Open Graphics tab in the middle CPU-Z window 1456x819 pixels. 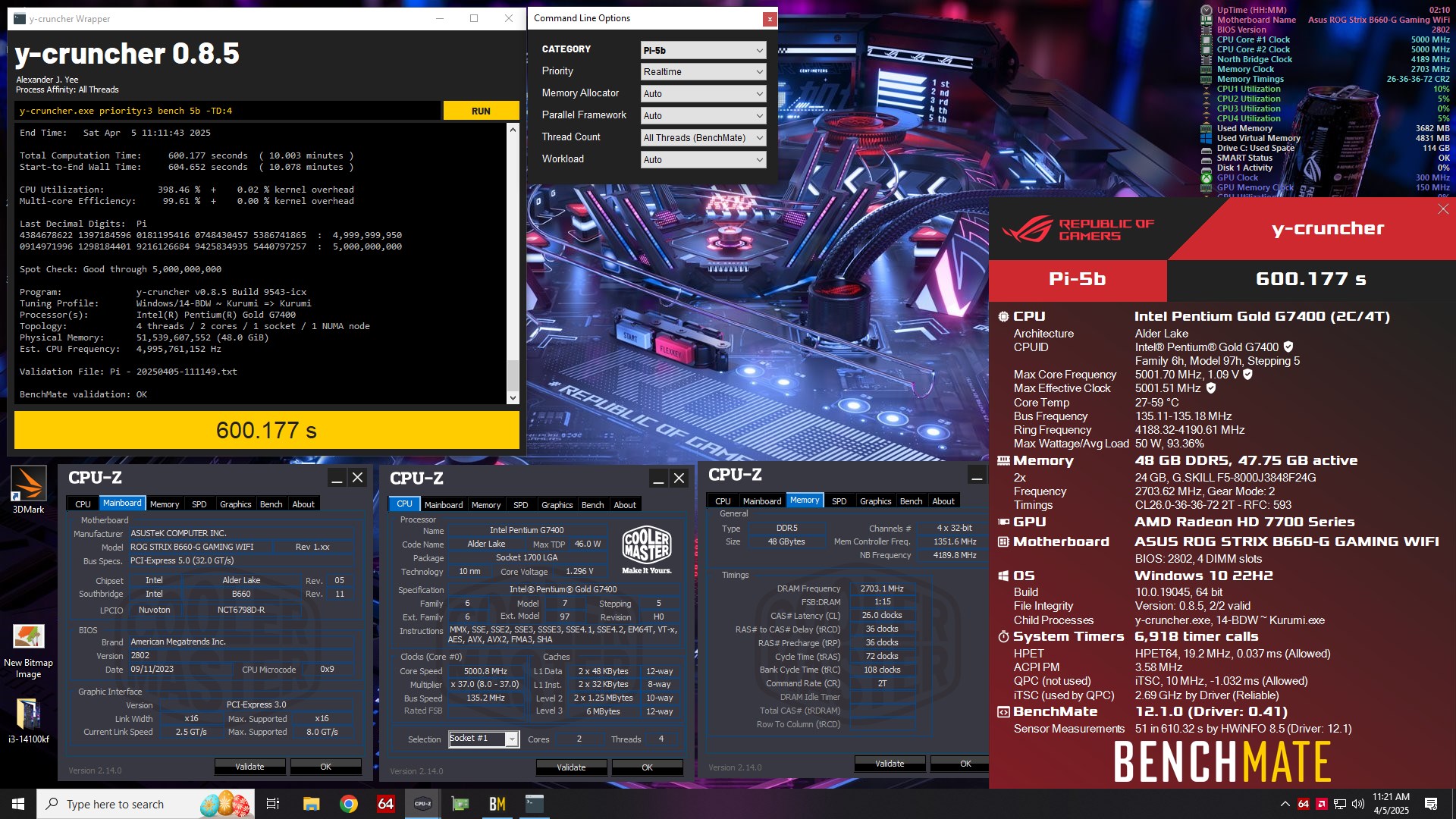click(x=557, y=504)
